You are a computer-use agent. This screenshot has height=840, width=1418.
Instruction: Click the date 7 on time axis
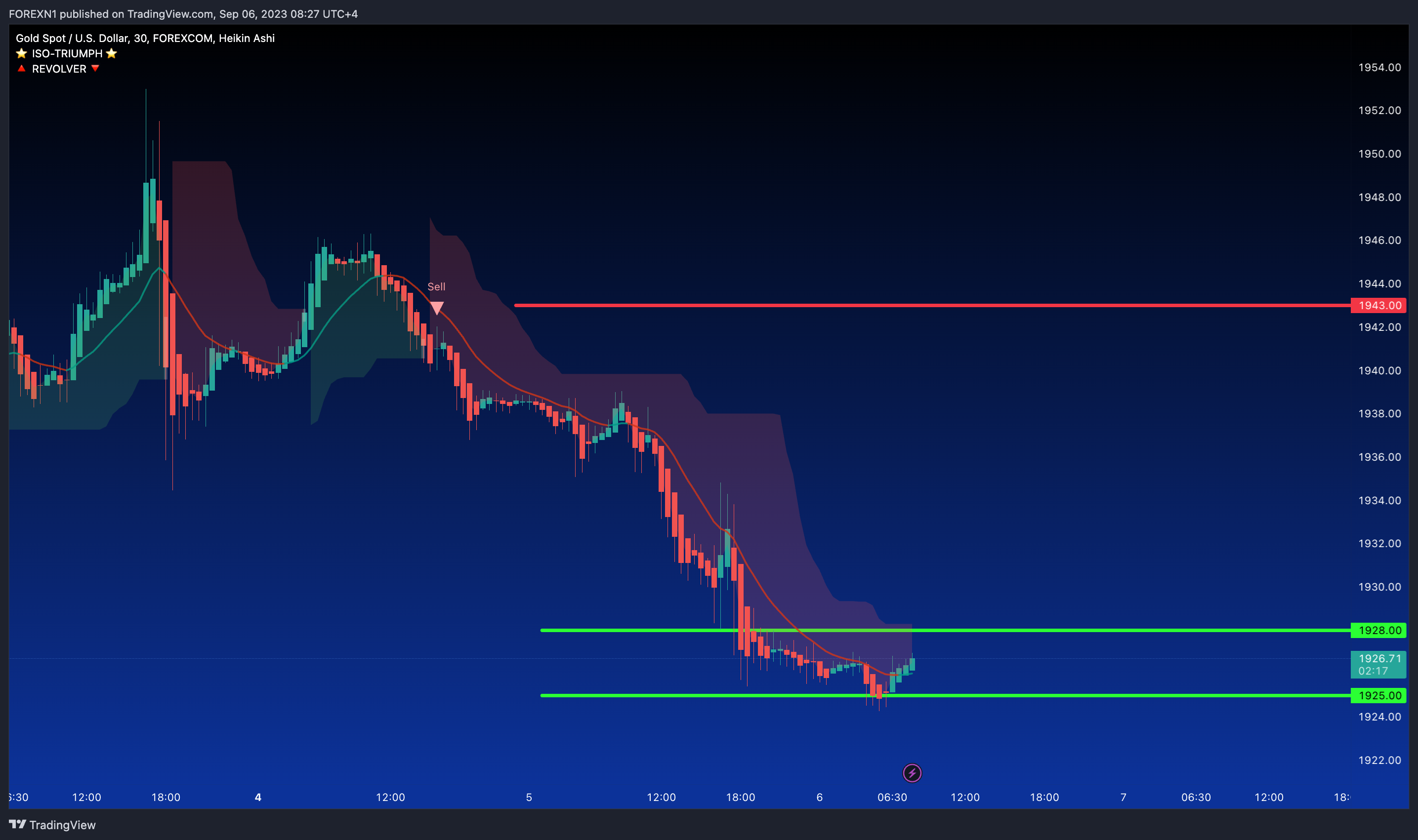[1124, 797]
